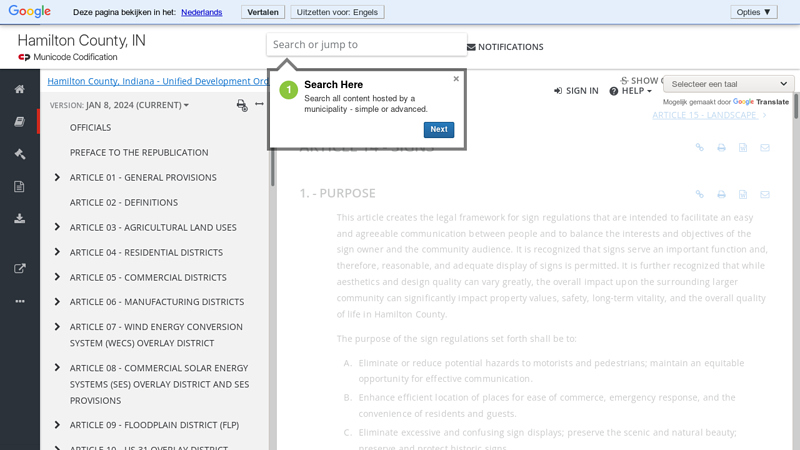Screen dimensions: 800x450
Task: Select Officials in table of contents
Action: pyautogui.click(x=90, y=128)
